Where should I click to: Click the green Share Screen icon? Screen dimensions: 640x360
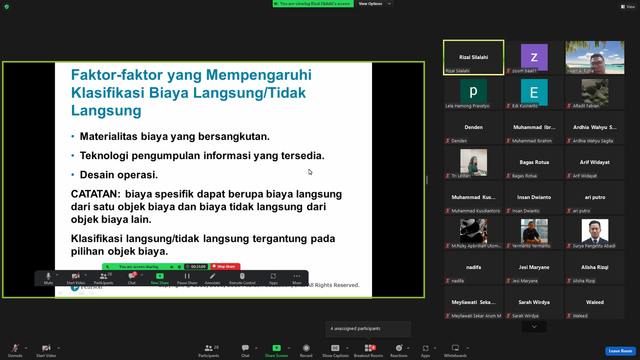276,348
